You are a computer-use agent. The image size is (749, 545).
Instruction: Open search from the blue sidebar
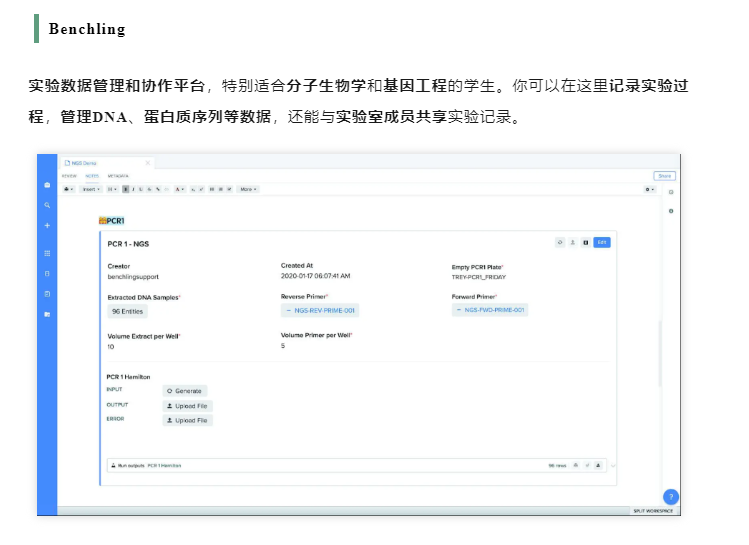click(47, 205)
